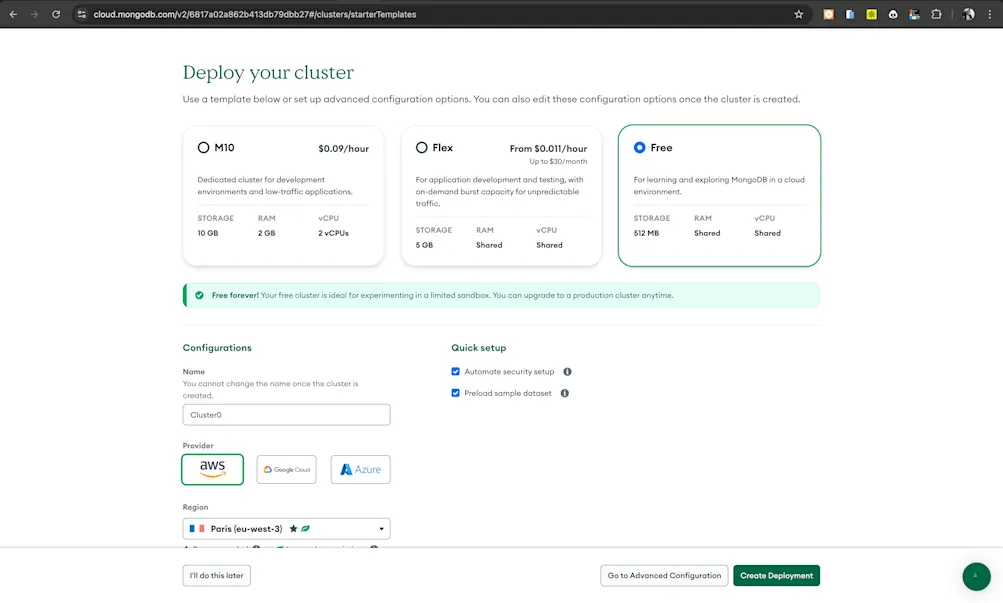
Task: Click the I'll do this later button
Action: [216, 575]
